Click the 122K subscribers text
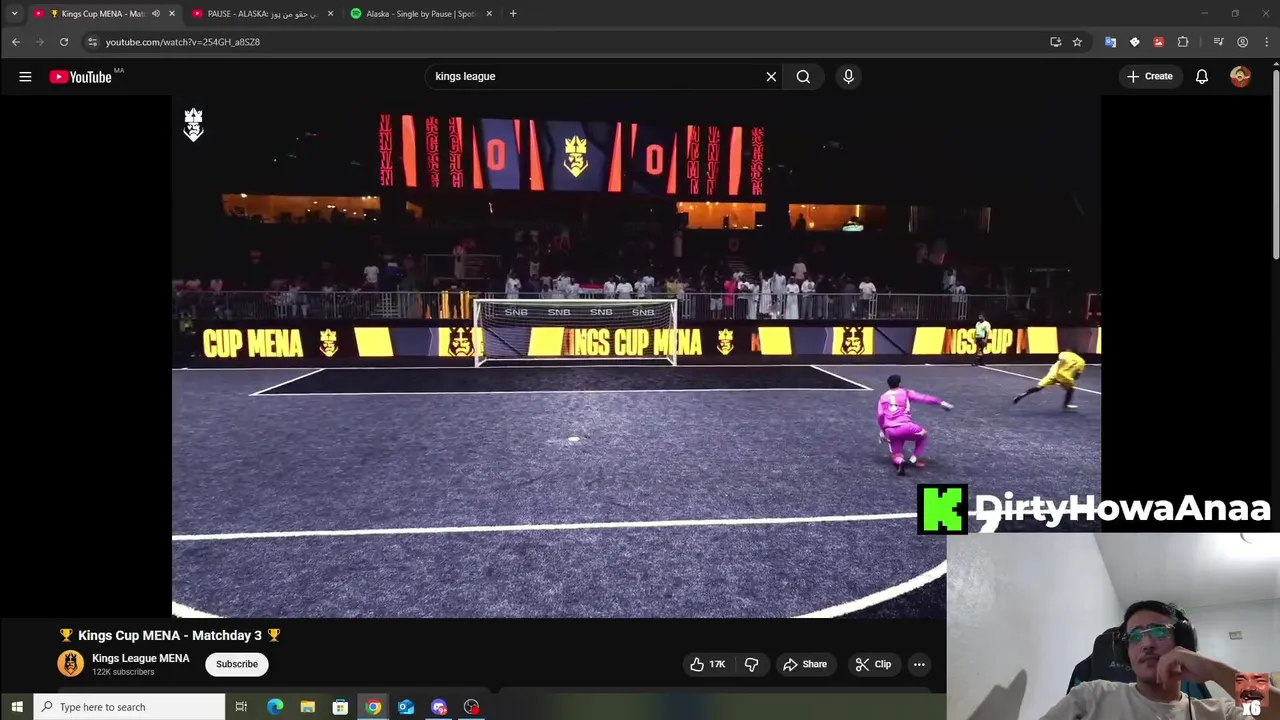This screenshot has width=1280, height=720. pos(123,672)
